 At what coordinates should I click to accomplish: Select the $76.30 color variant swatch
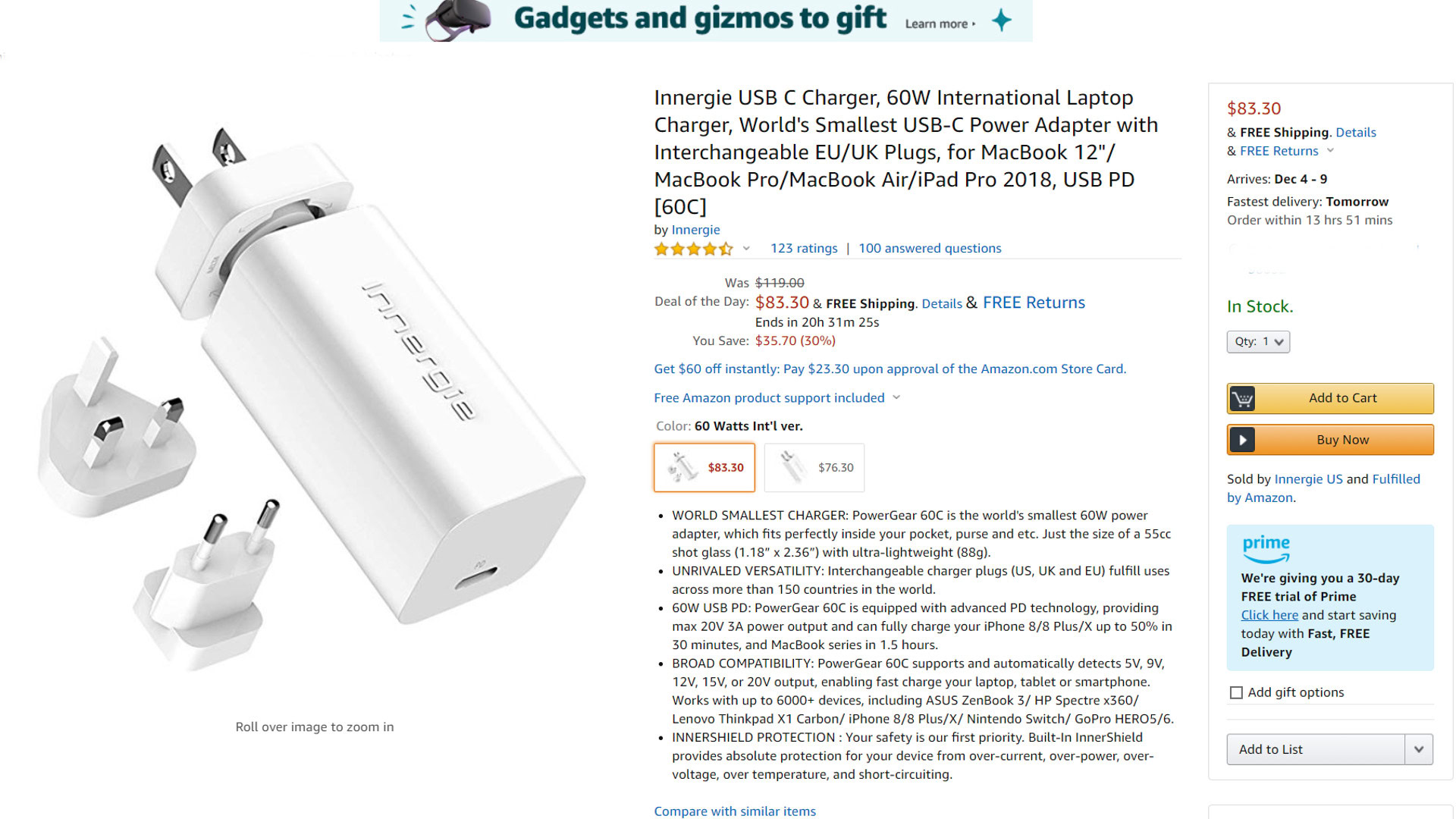coord(814,468)
